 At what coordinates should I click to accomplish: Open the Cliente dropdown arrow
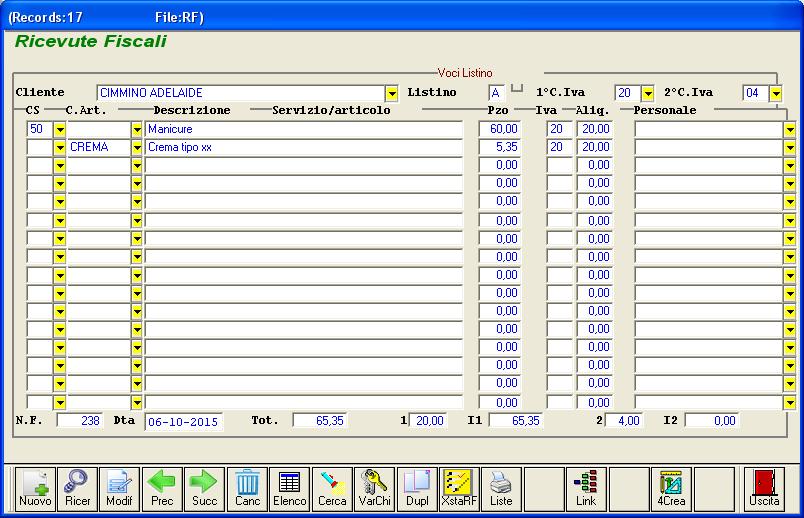392,93
